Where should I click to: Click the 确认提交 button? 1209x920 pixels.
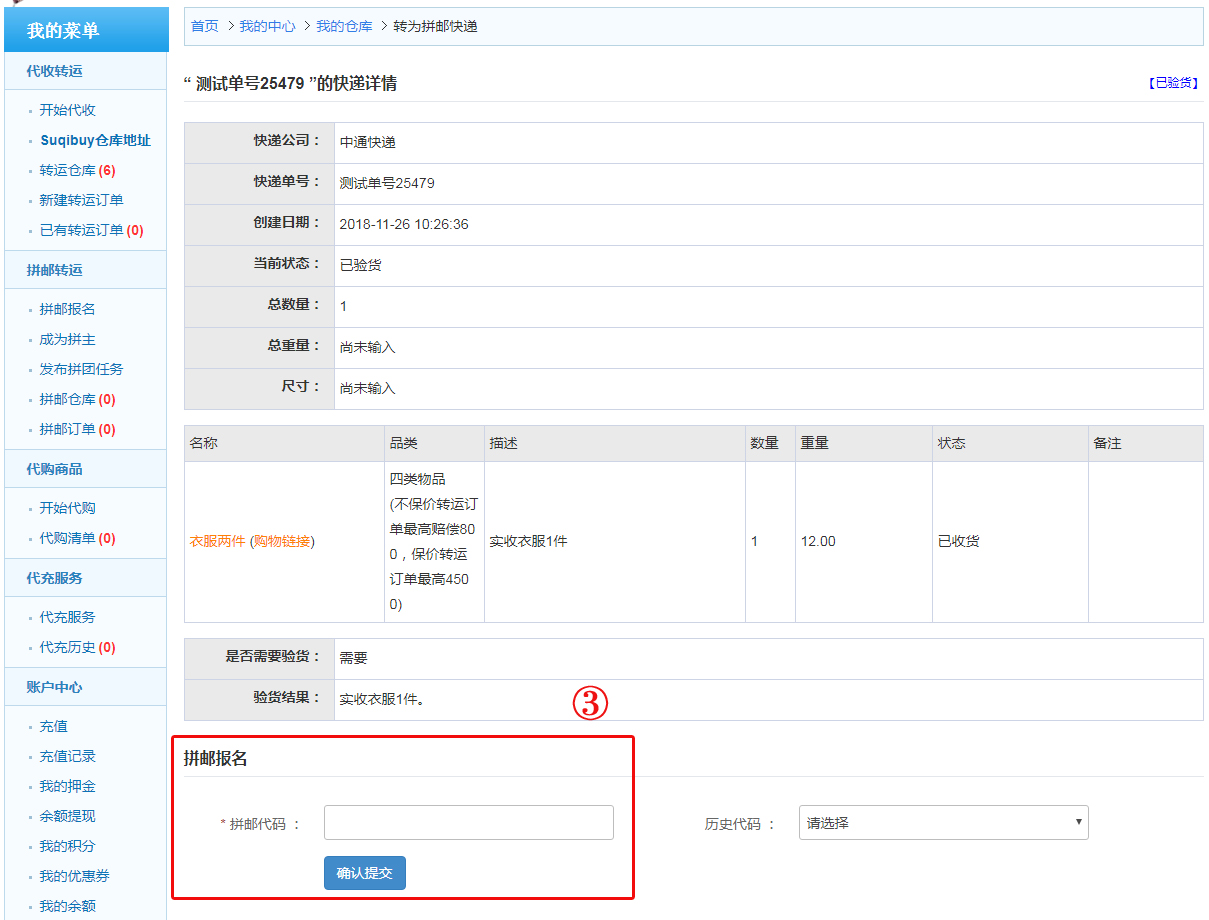click(365, 873)
